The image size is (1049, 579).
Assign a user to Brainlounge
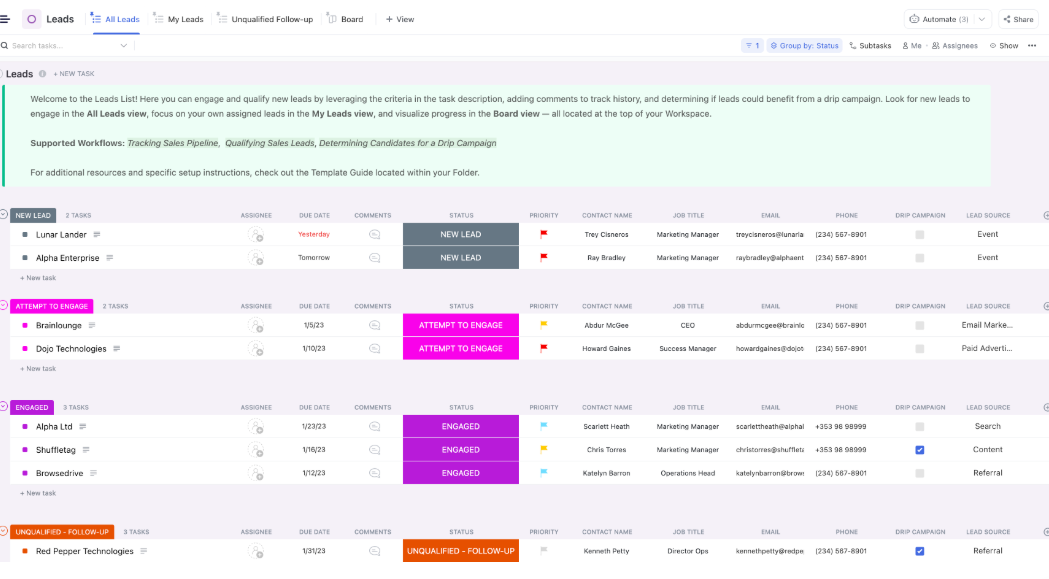click(256, 325)
